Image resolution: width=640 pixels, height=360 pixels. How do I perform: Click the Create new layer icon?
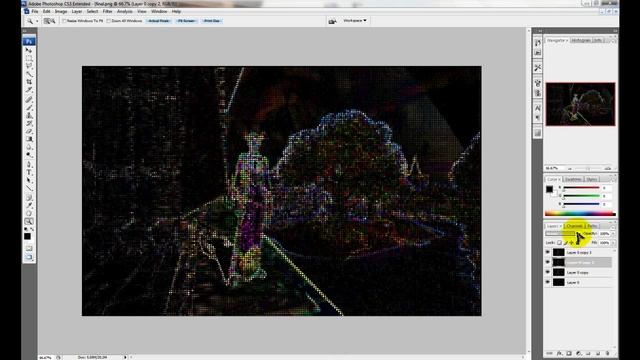point(598,353)
